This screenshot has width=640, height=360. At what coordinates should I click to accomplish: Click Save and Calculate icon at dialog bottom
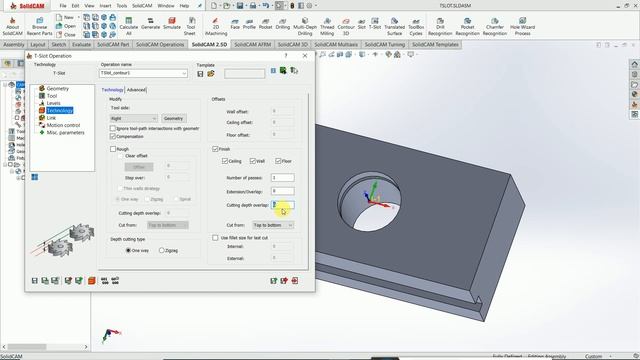(x=45, y=280)
